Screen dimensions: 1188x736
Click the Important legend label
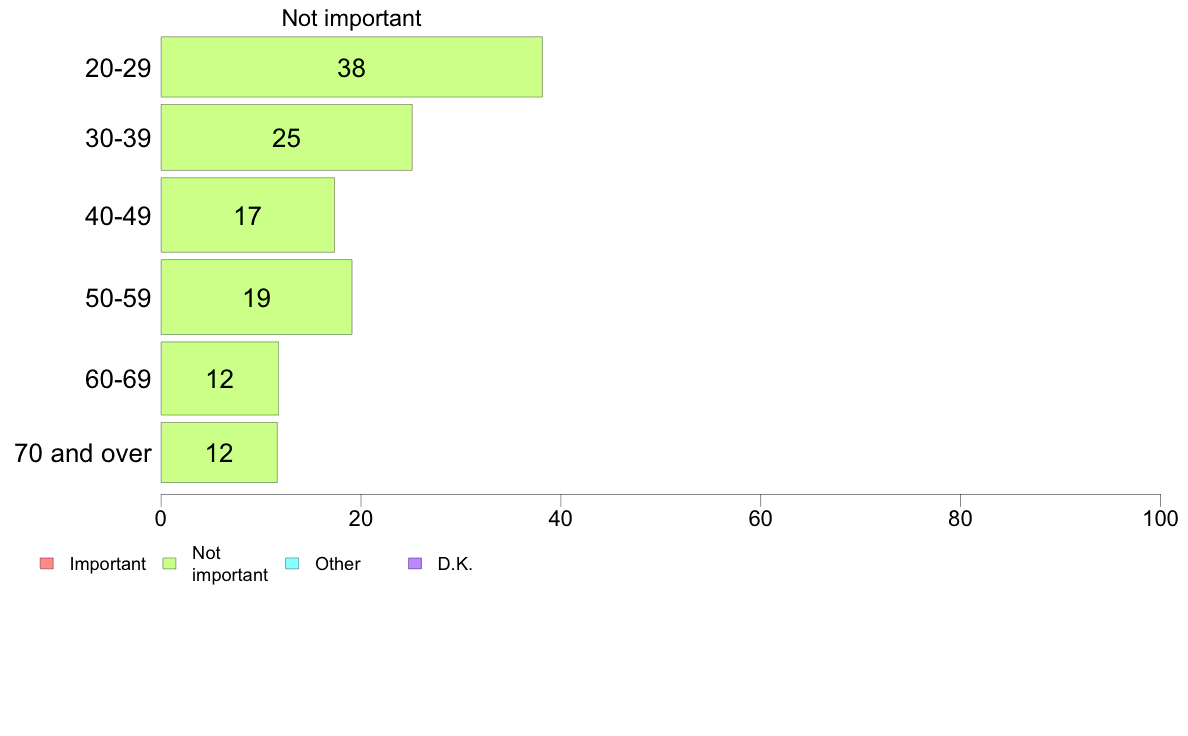click(x=108, y=564)
